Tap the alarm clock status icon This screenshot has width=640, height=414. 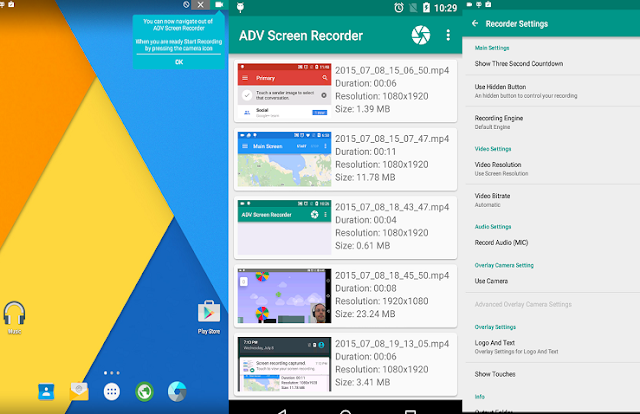click(399, 7)
